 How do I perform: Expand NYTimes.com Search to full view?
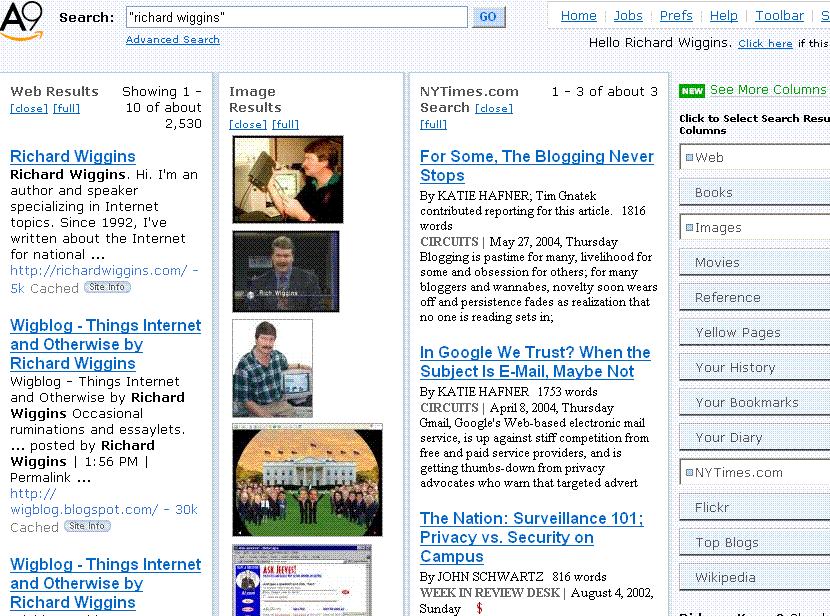pos(434,124)
